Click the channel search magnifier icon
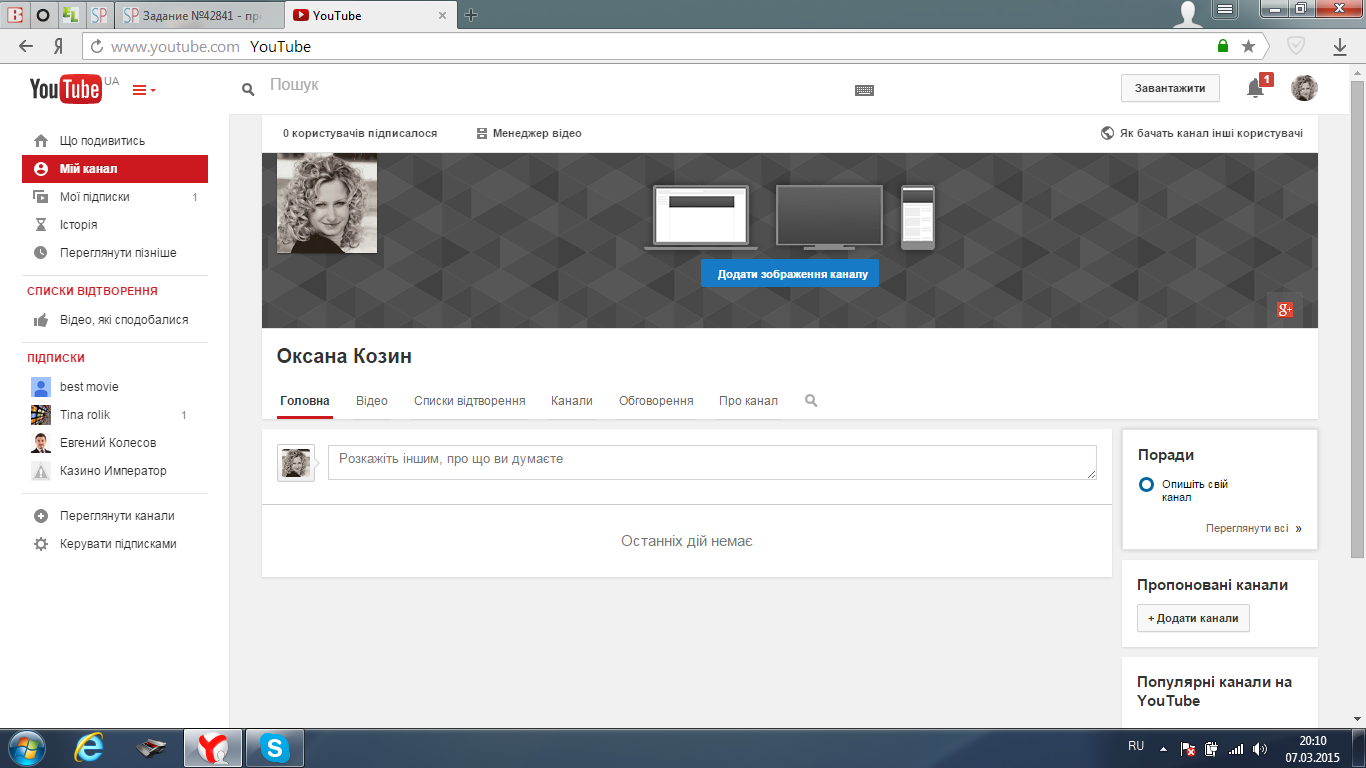The height and width of the screenshot is (768, 1366). coord(811,401)
